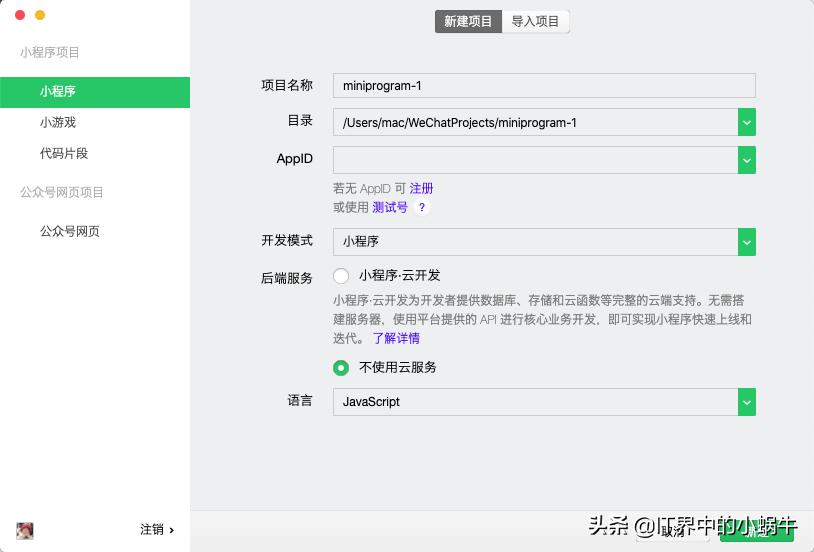Click the 注销 logout button
The height and width of the screenshot is (552, 814).
(x=157, y=530)
